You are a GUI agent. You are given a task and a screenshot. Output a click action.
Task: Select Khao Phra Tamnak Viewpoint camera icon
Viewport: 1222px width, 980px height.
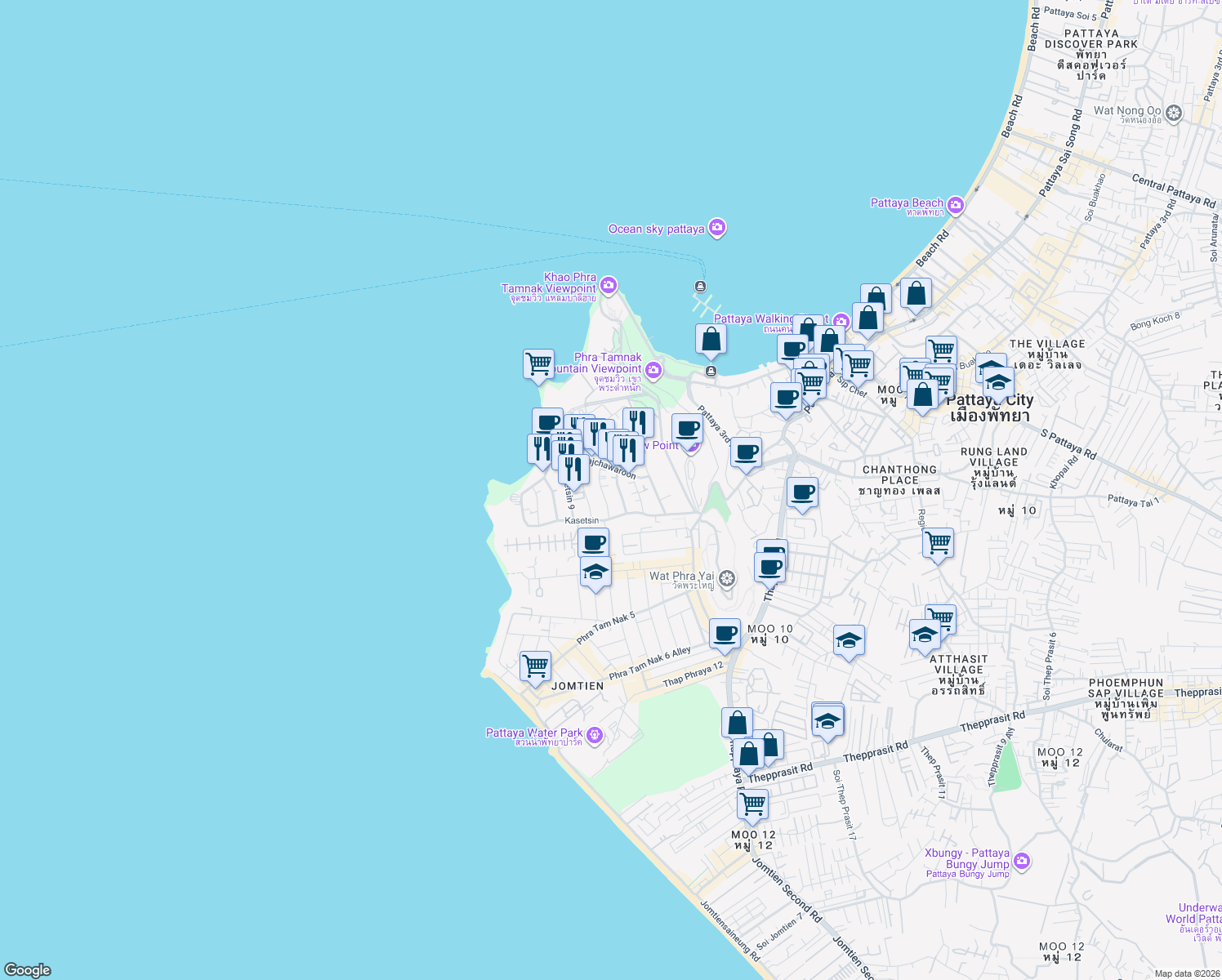(608, 285)
